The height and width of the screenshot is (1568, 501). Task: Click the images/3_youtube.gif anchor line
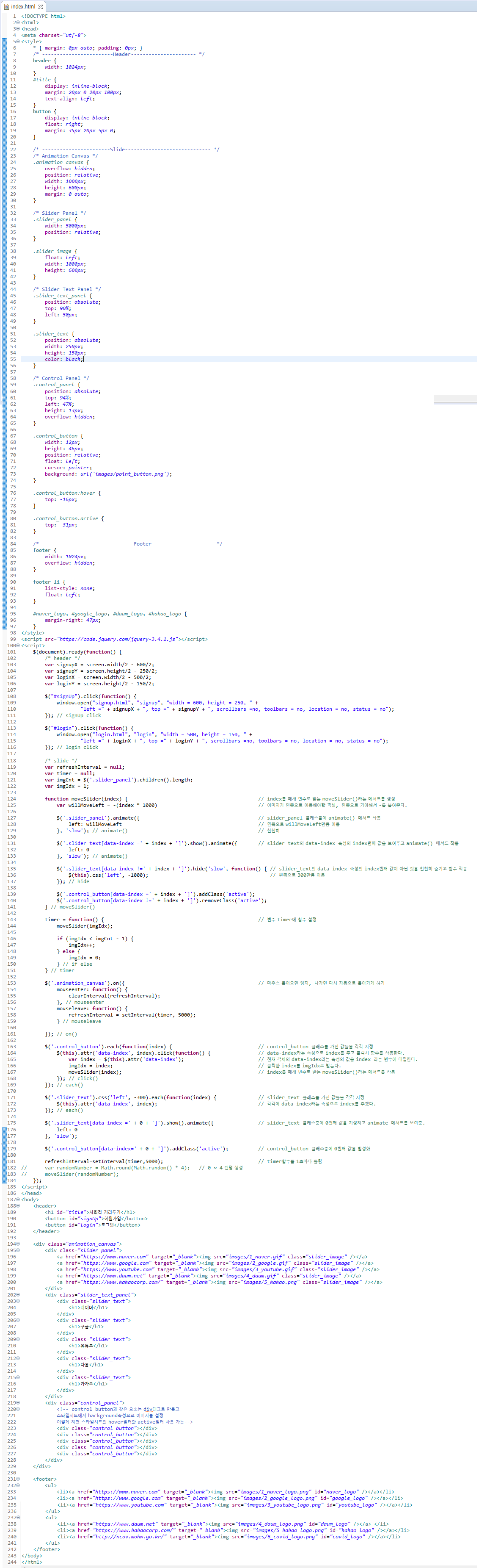[217, 1269]
